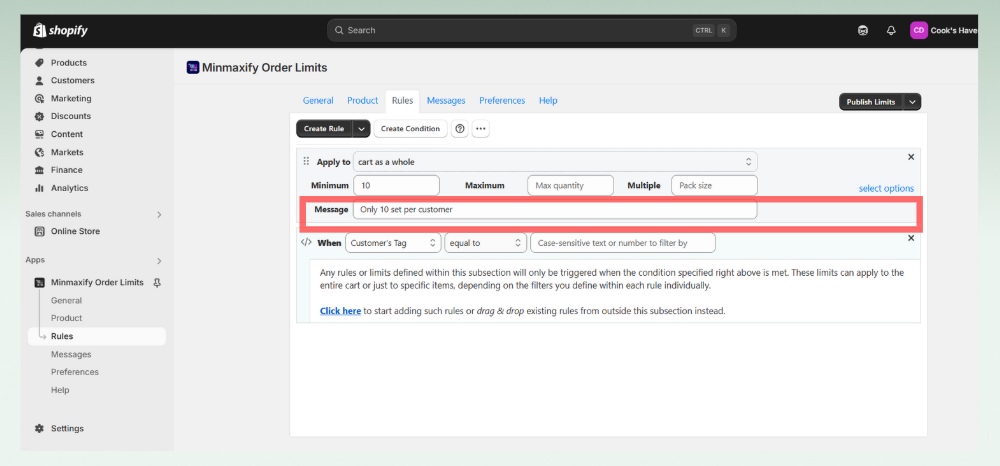Remove the Customer's Tag condition
The width and height of the screenshot is (1000, 466).
pyautogui.click(x=911, y=238)
